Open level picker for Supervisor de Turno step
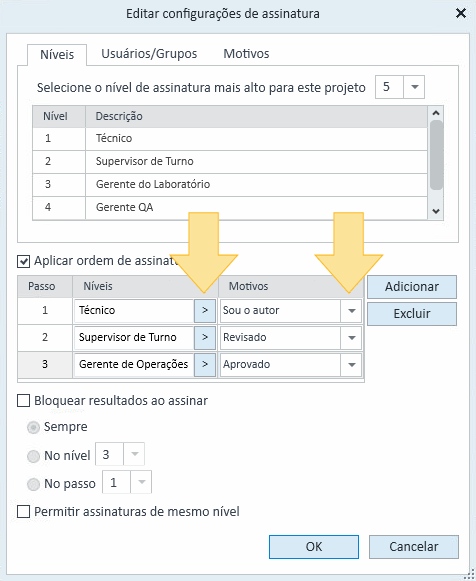The height and width of the screenshot is (581, 476). tap(205, 338)
